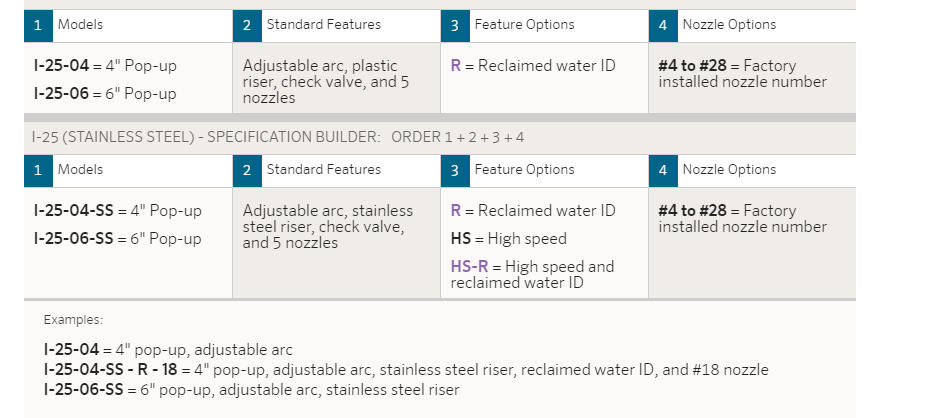Select I-25-04-SS 4" Pop-up model row
The image size is (930, 418).
[x=117, y=211]
